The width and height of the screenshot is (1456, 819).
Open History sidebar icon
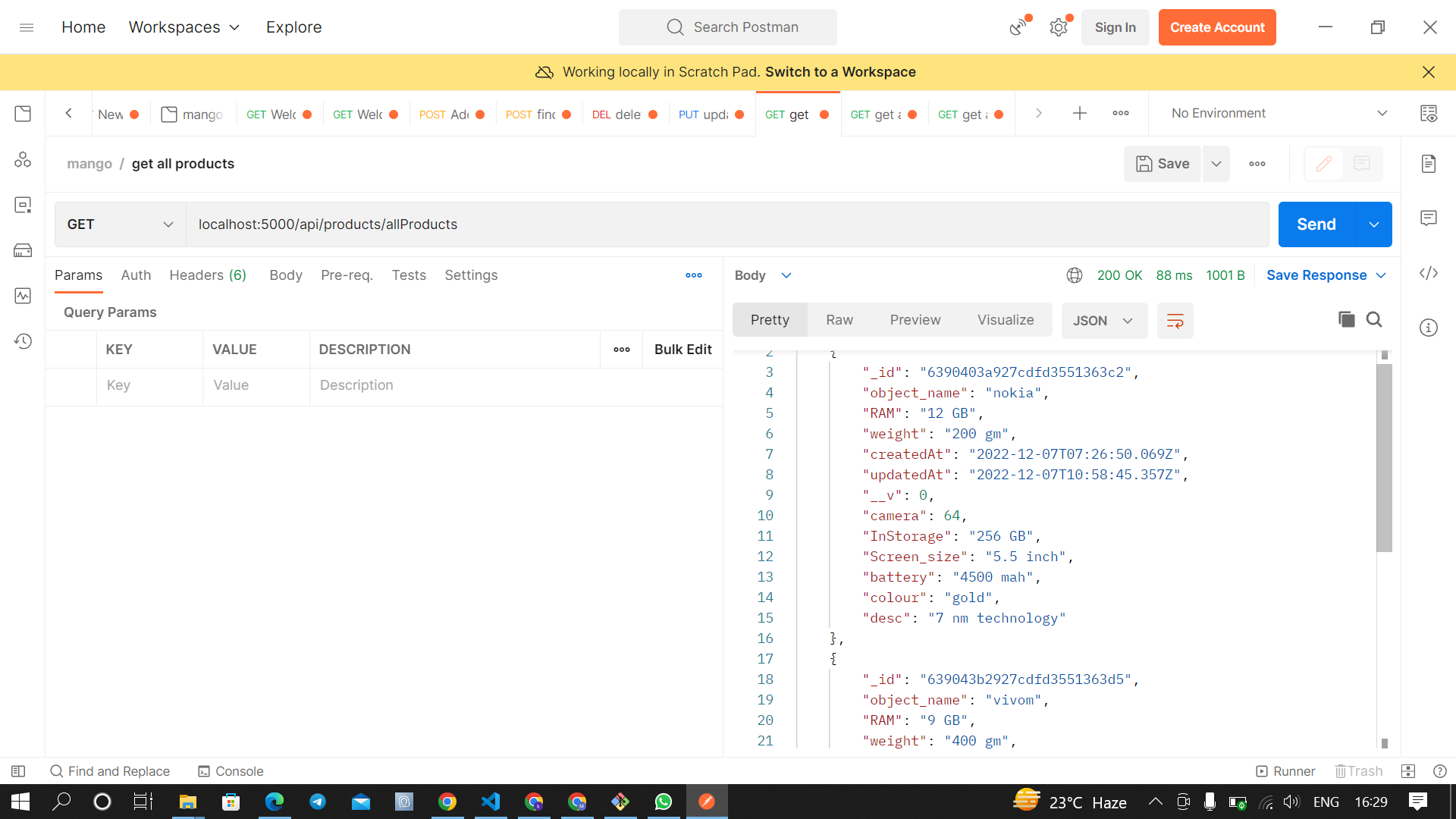[23, 341]
